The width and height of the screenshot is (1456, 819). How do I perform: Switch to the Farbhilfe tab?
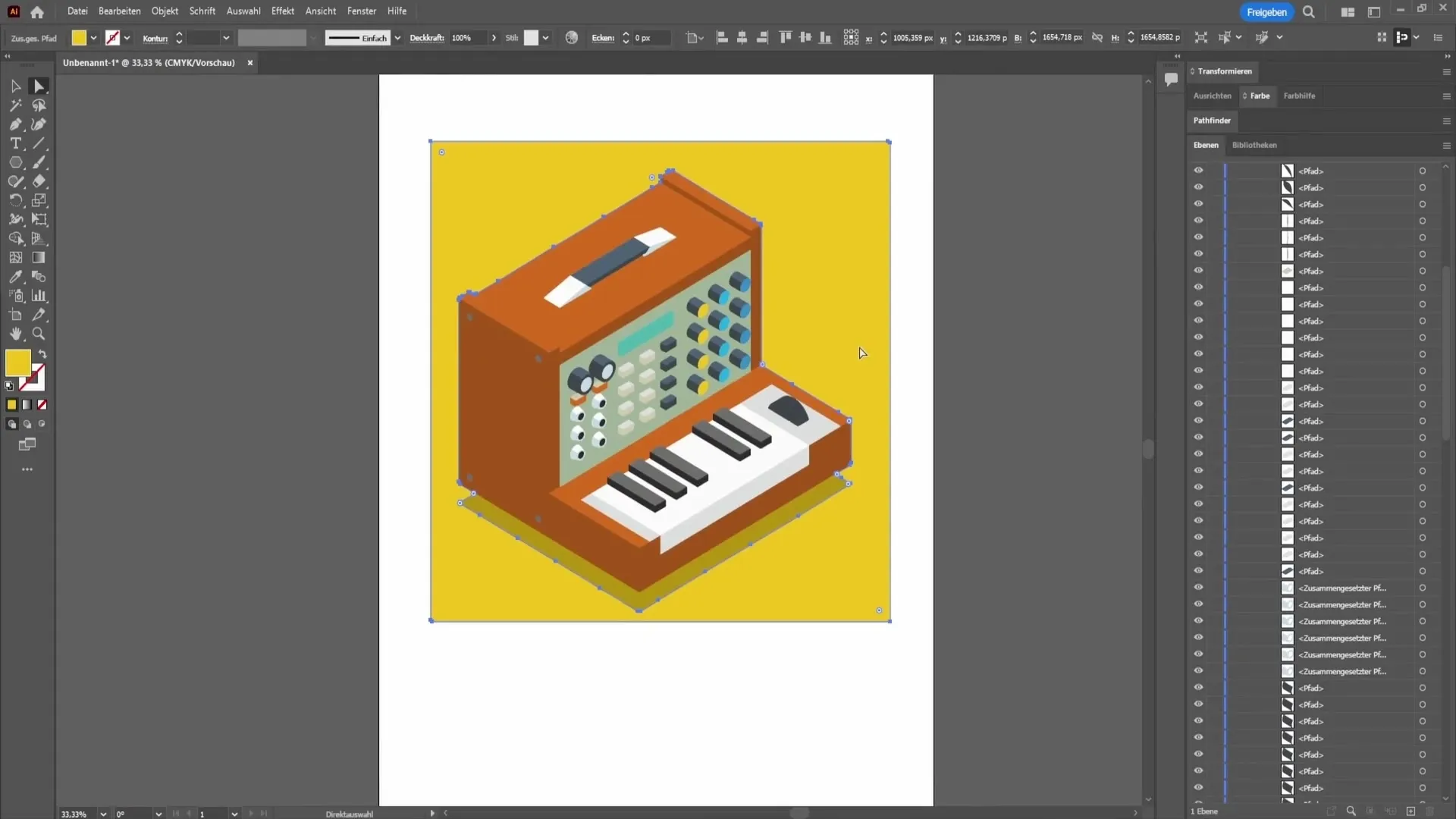click(1299, 96)
